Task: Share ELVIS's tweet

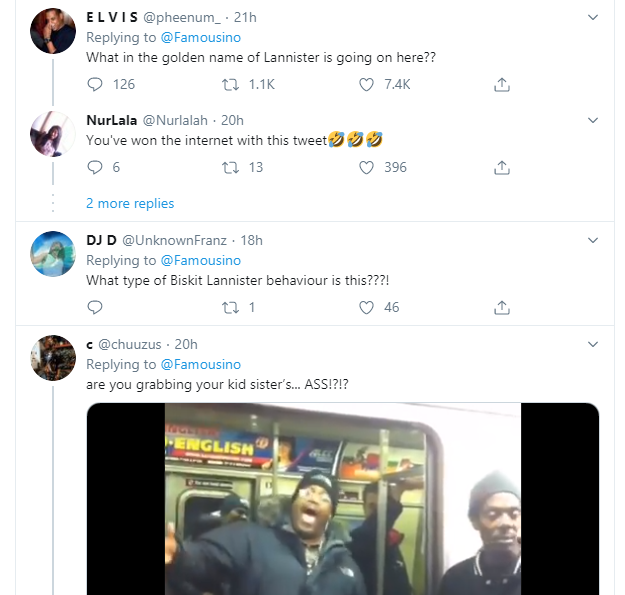Action: pyautogui.click(x=502, y=85)
